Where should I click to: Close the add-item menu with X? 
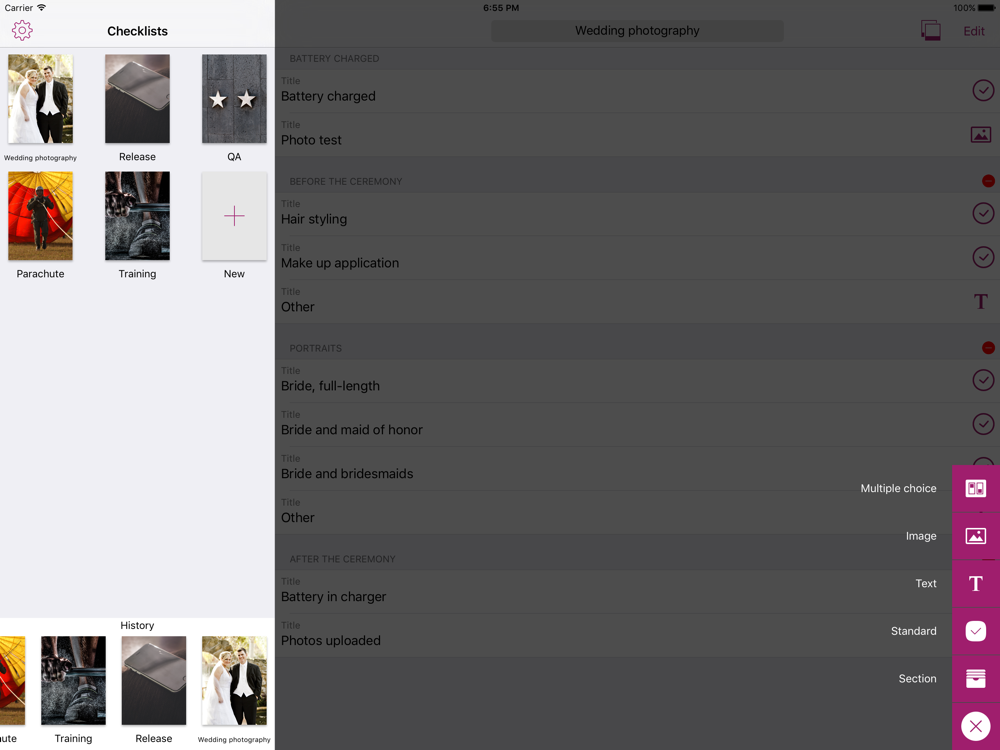tap(976, 726)
